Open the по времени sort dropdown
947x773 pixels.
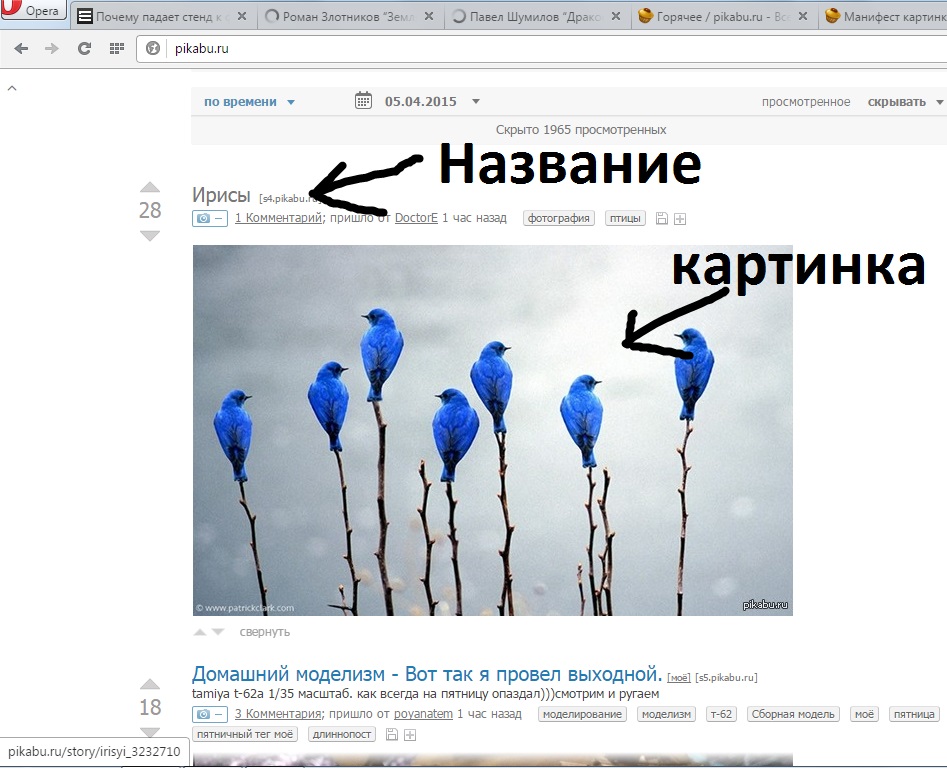(249, 102)
